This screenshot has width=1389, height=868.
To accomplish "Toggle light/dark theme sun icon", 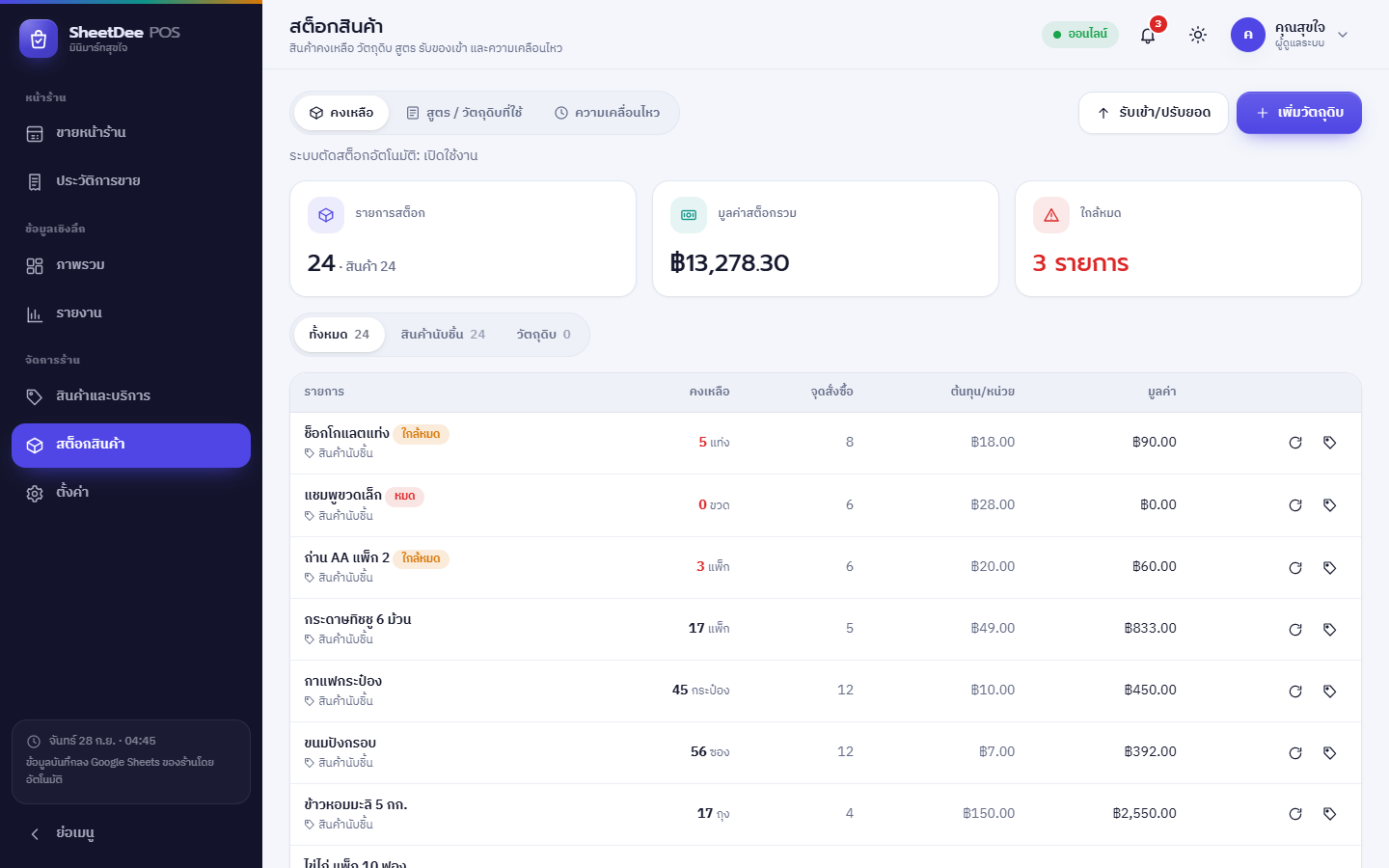I will (x=1198, y=35).
